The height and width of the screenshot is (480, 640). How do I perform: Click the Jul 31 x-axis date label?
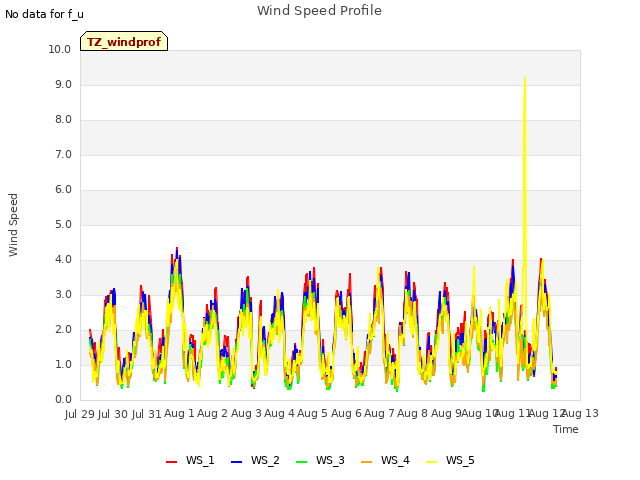click(x=147, y=414)
